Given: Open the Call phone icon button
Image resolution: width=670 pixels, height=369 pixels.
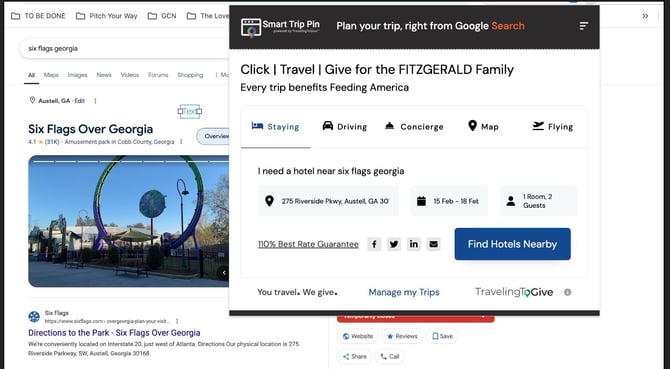Looking at the screenshot, I should [x=390, y=357].
